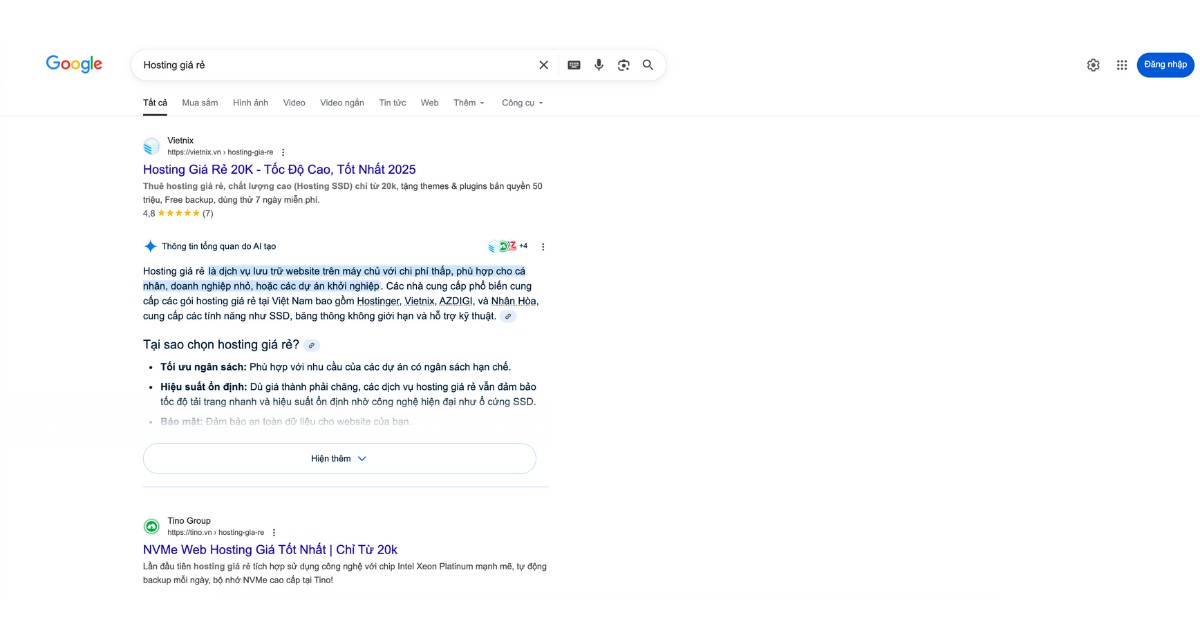The height and width of the screenshot is (630, 1200).
Task: Open Google apps launcher grid
Action: tap(1123, 64)
